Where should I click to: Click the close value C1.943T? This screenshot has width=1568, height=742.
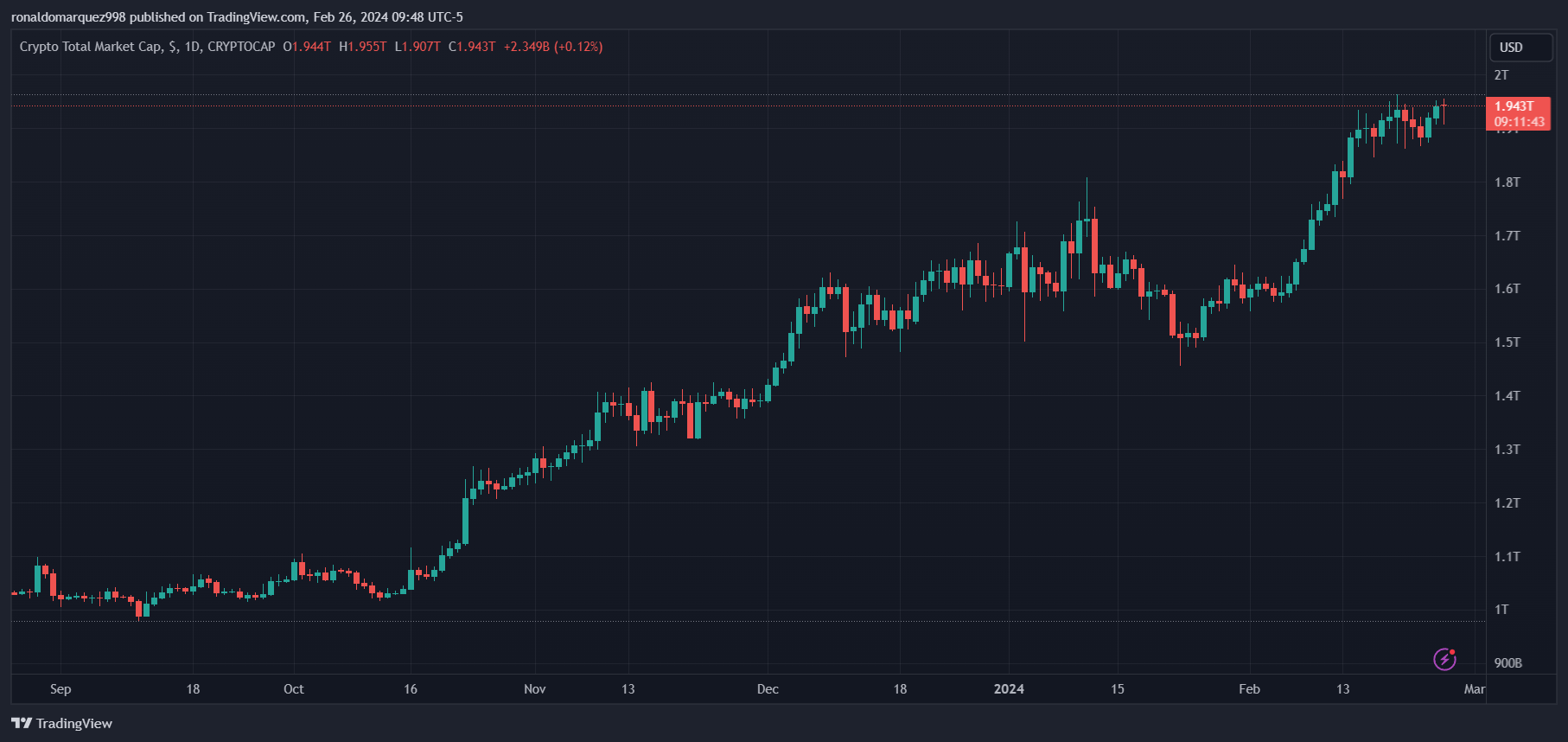point(472,47)
